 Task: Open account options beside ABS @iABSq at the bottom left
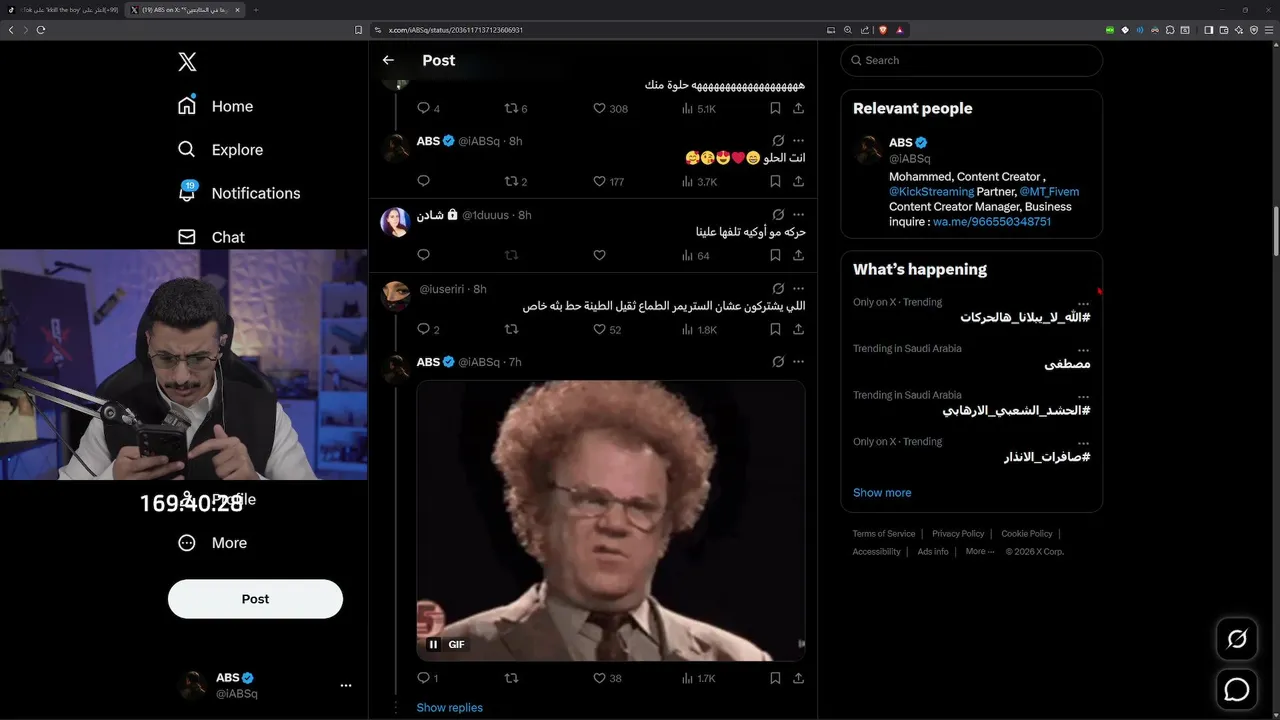(x=346, y=686)
